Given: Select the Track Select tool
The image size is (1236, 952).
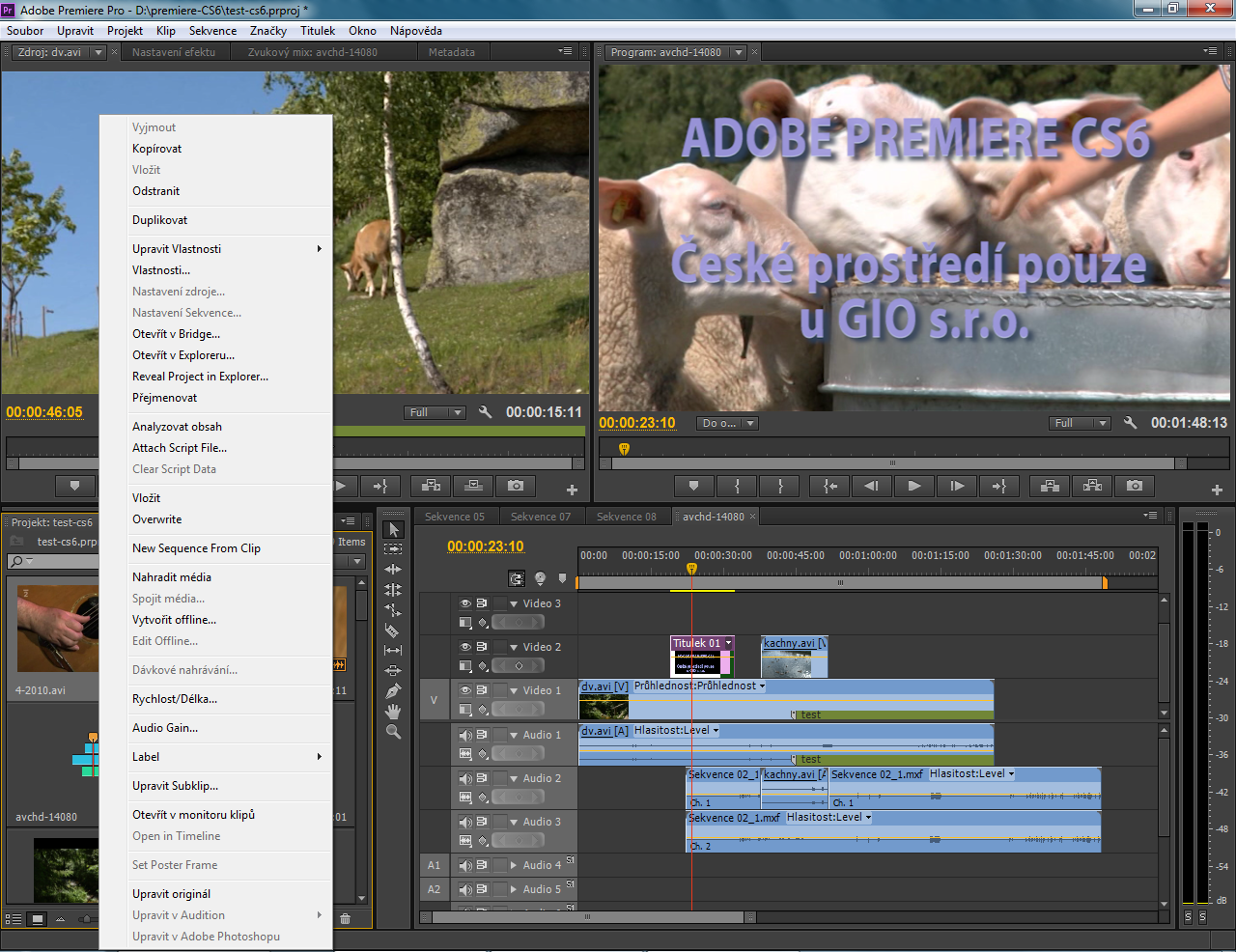Looking at the screenshot, I should click(393, 548).
